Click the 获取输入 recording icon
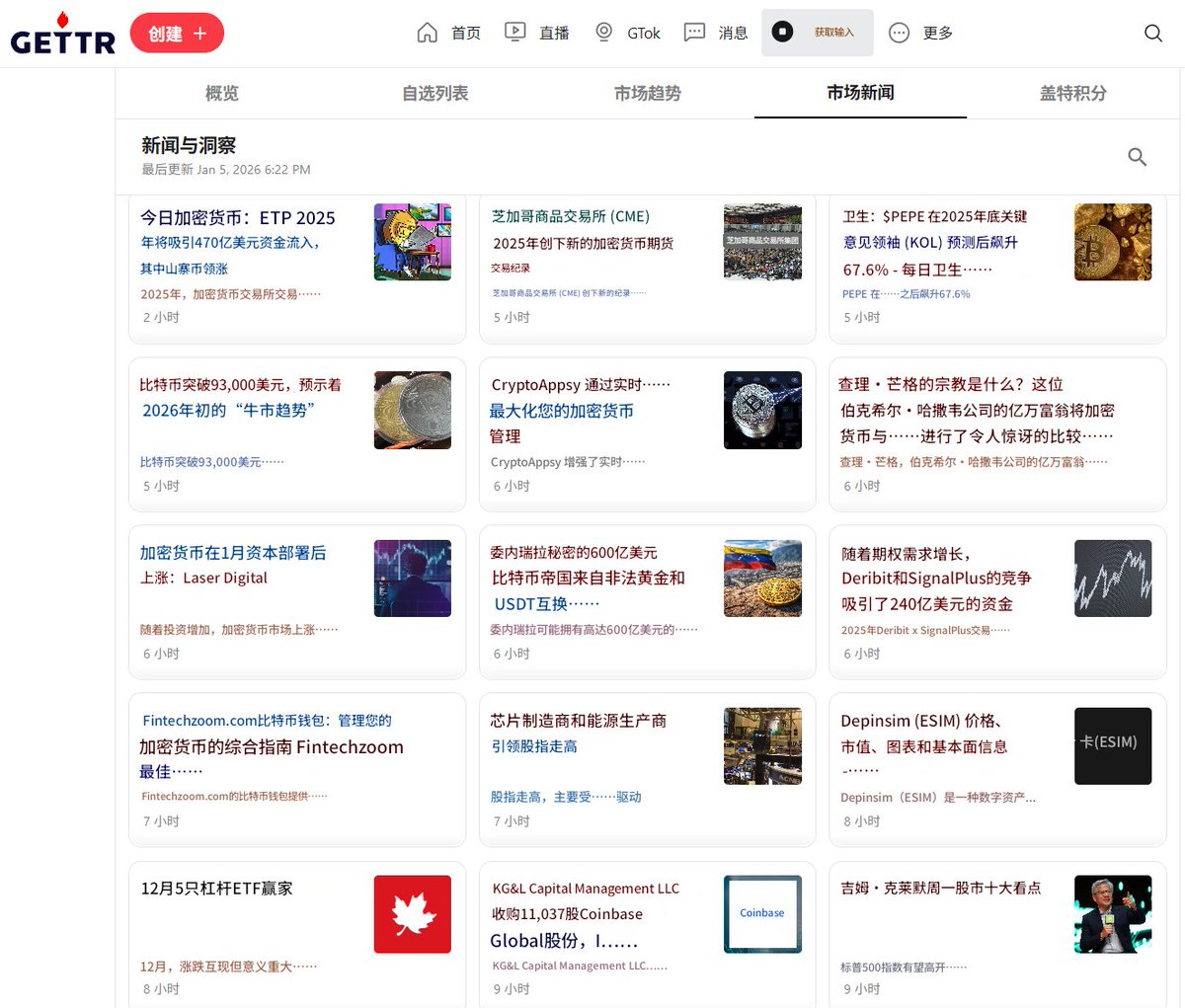This screenshot has height=1008, width=1185. [783, 32]
